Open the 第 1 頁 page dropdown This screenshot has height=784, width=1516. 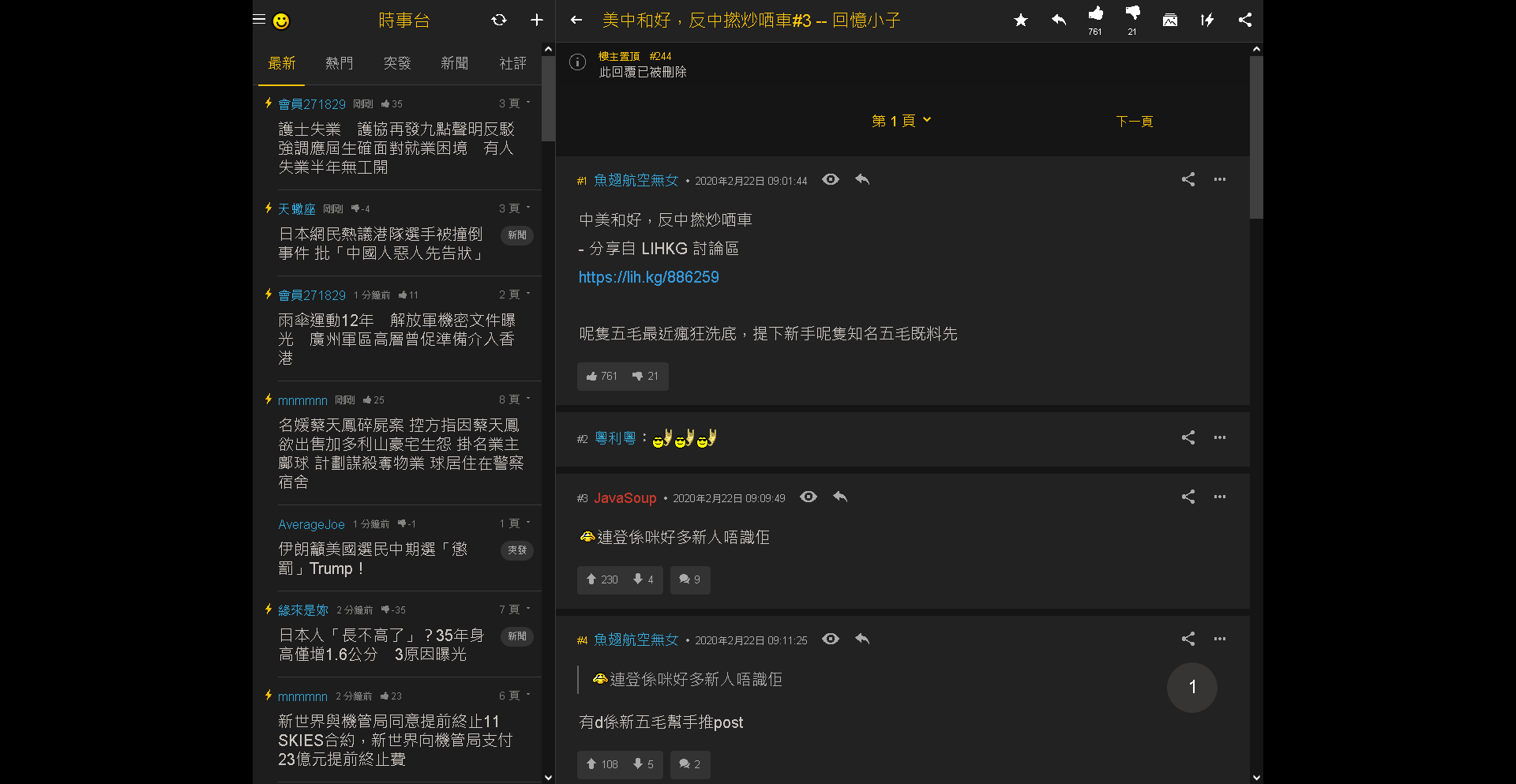pos(902,121)
